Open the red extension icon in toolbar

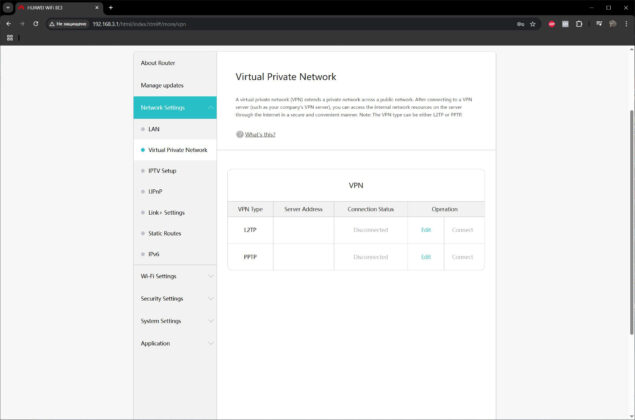tap(552, 24)
